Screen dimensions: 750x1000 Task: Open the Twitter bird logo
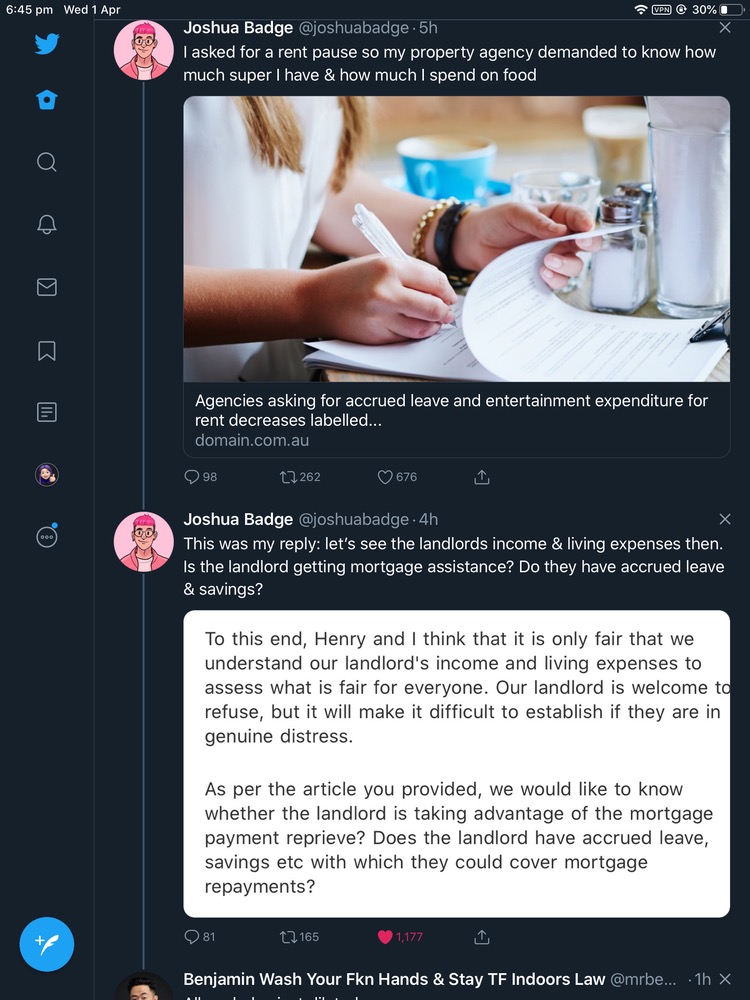(46, 43)
